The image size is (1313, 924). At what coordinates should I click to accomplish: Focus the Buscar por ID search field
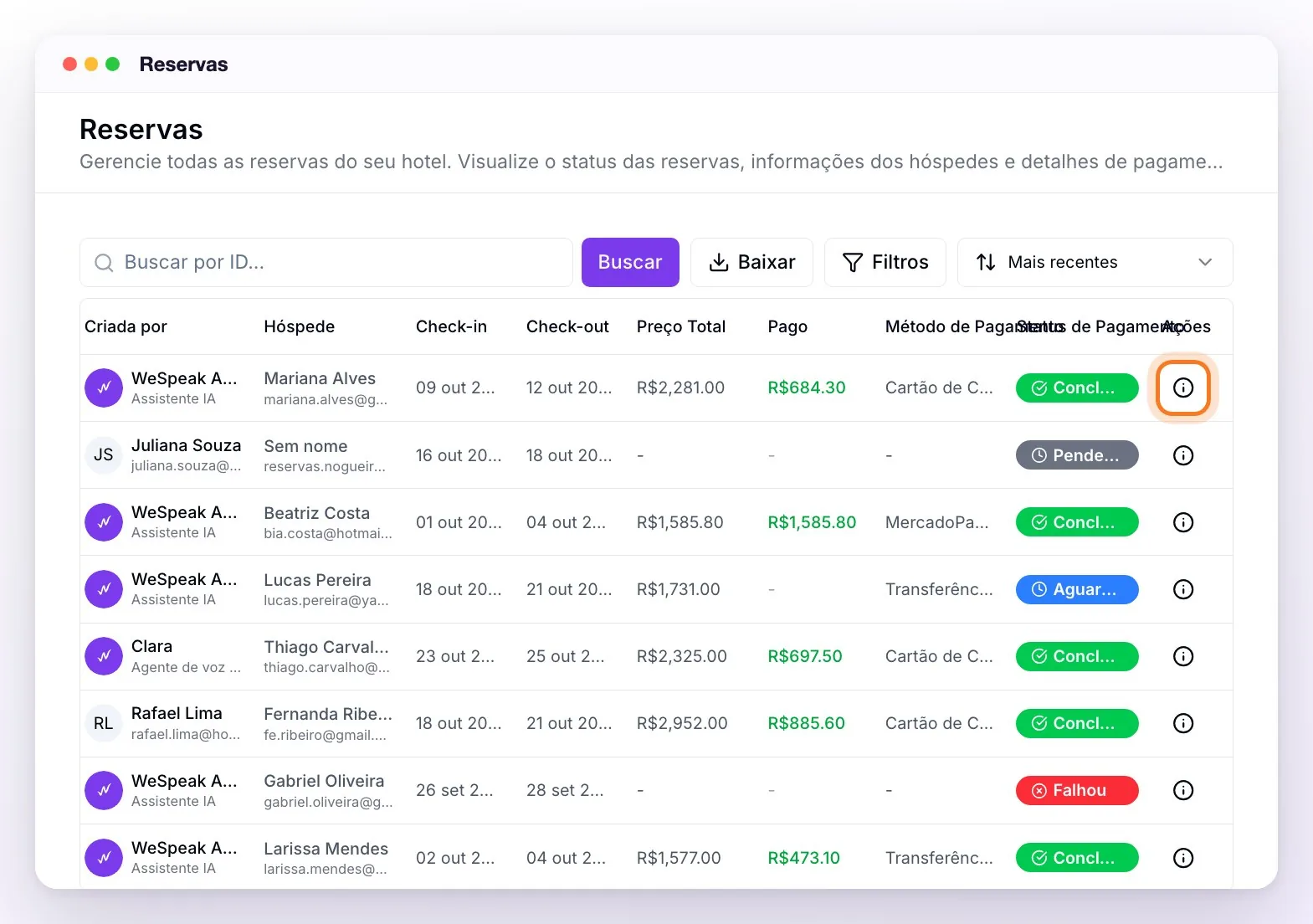click(x=326, y=262)
